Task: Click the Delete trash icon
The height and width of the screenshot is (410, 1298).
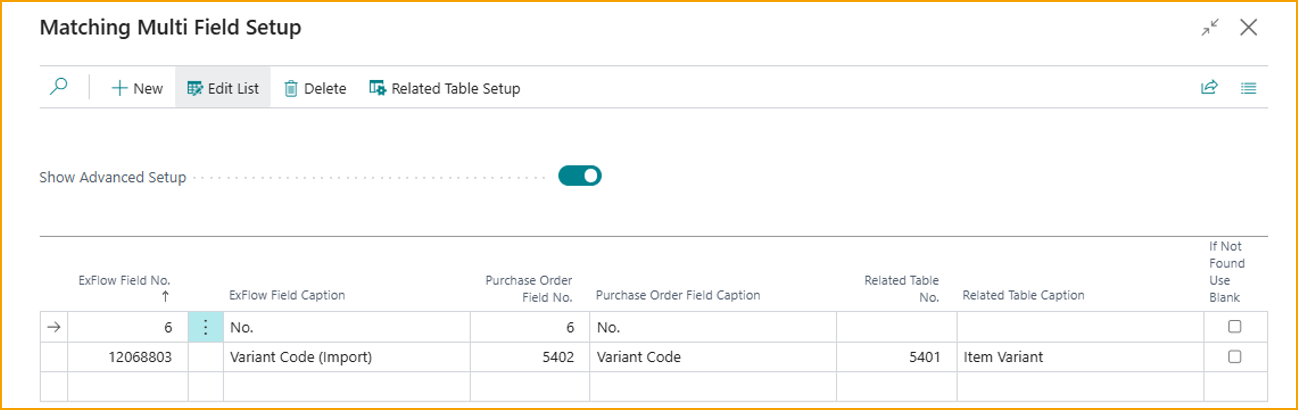Action: click(291, 88)
